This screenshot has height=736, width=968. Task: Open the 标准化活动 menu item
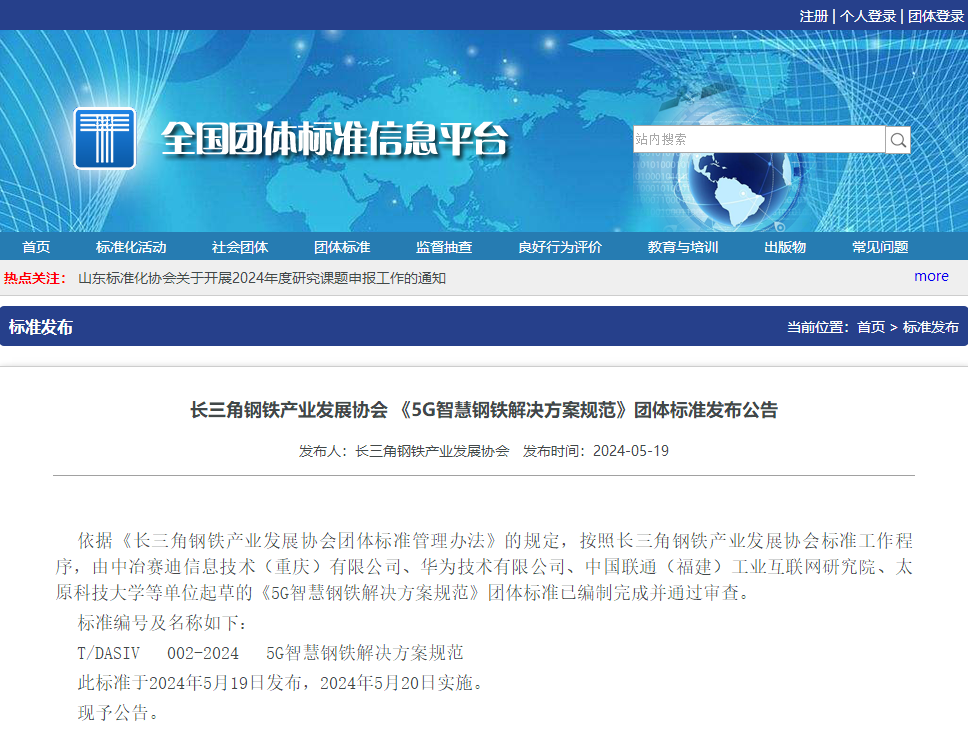point(131,247)
